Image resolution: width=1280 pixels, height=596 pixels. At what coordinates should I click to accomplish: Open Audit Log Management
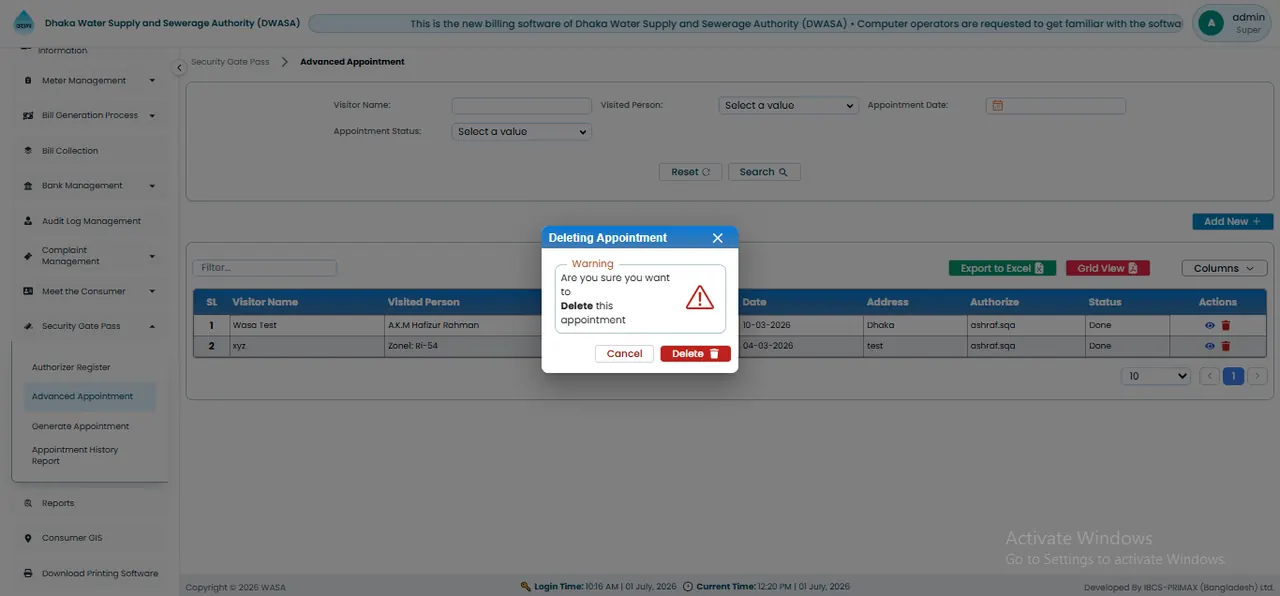tap(91, 221)
